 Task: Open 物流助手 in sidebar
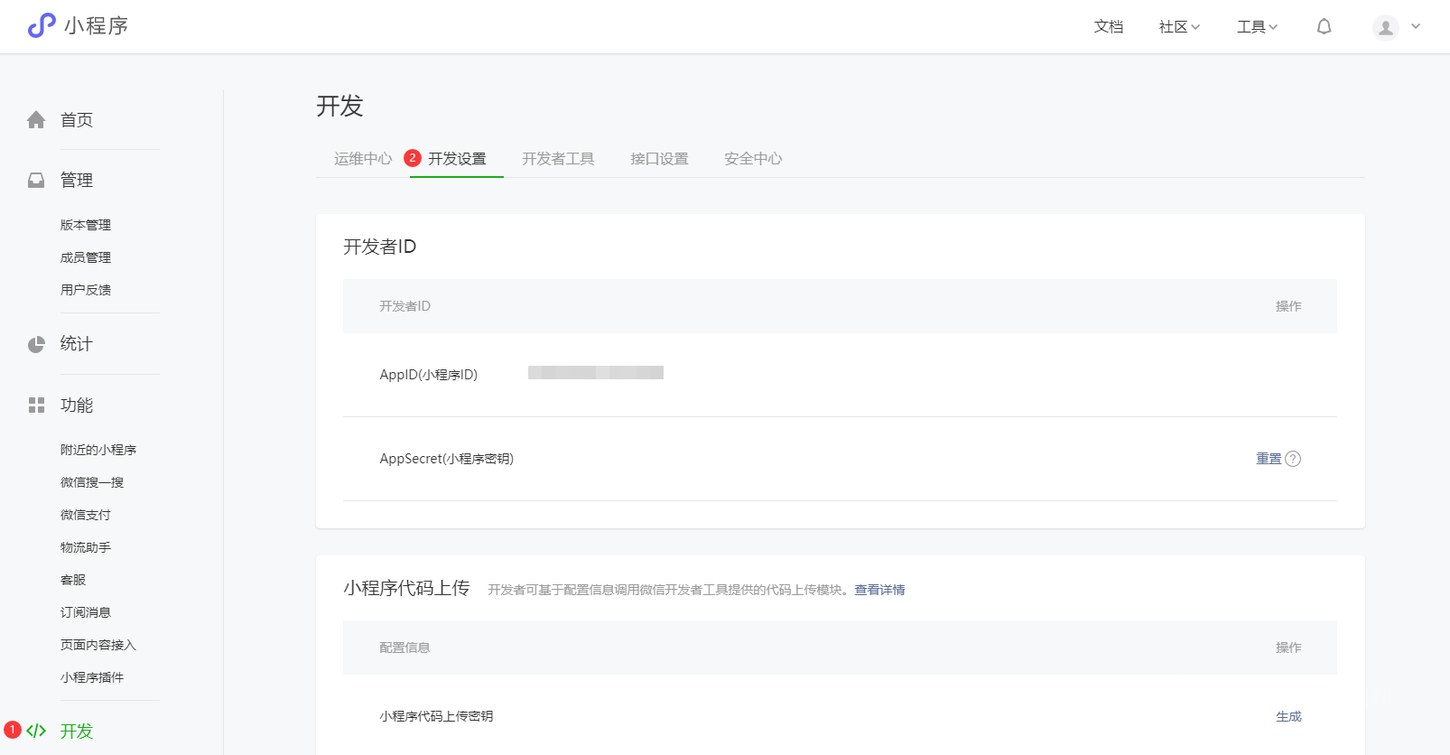[86, 548]
